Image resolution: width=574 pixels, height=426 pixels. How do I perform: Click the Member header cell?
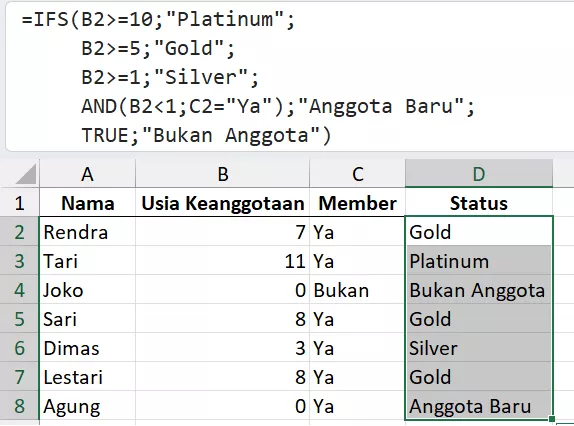[358, 203]
